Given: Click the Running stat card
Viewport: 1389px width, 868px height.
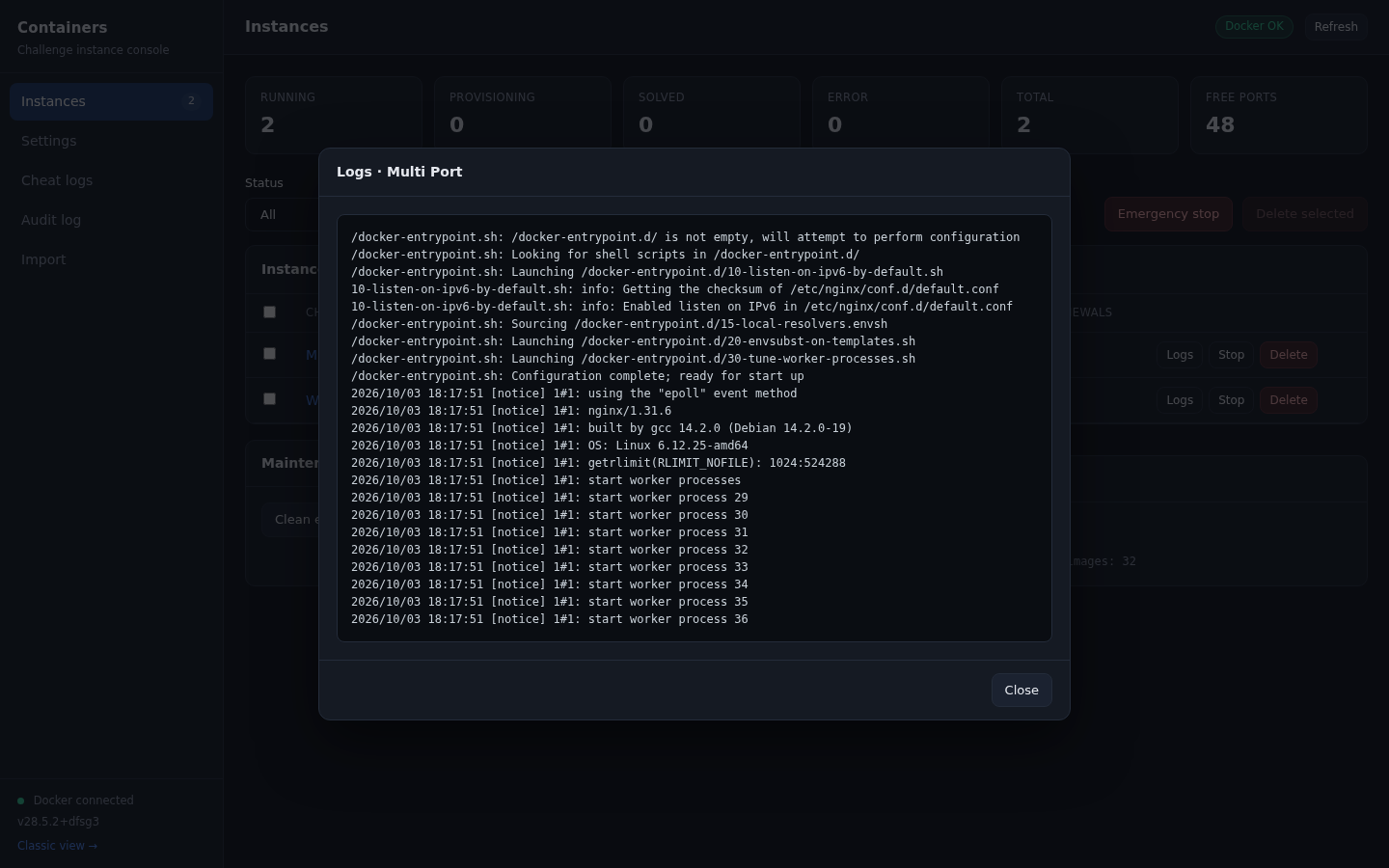Looking at the screenshot, I should pyautogui.click(x=333, y=115).
